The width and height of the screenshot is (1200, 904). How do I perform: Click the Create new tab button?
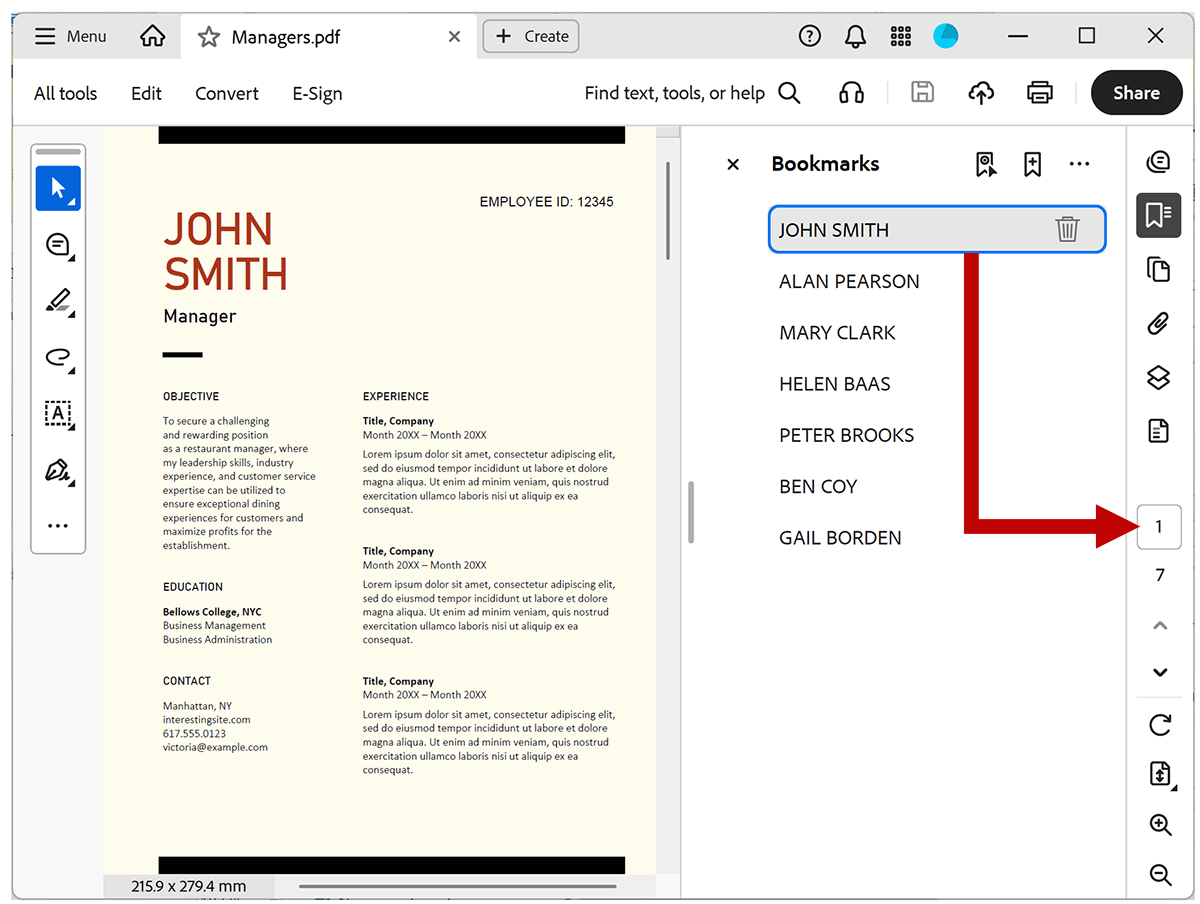pyautogui.click(x=531, y=36)
